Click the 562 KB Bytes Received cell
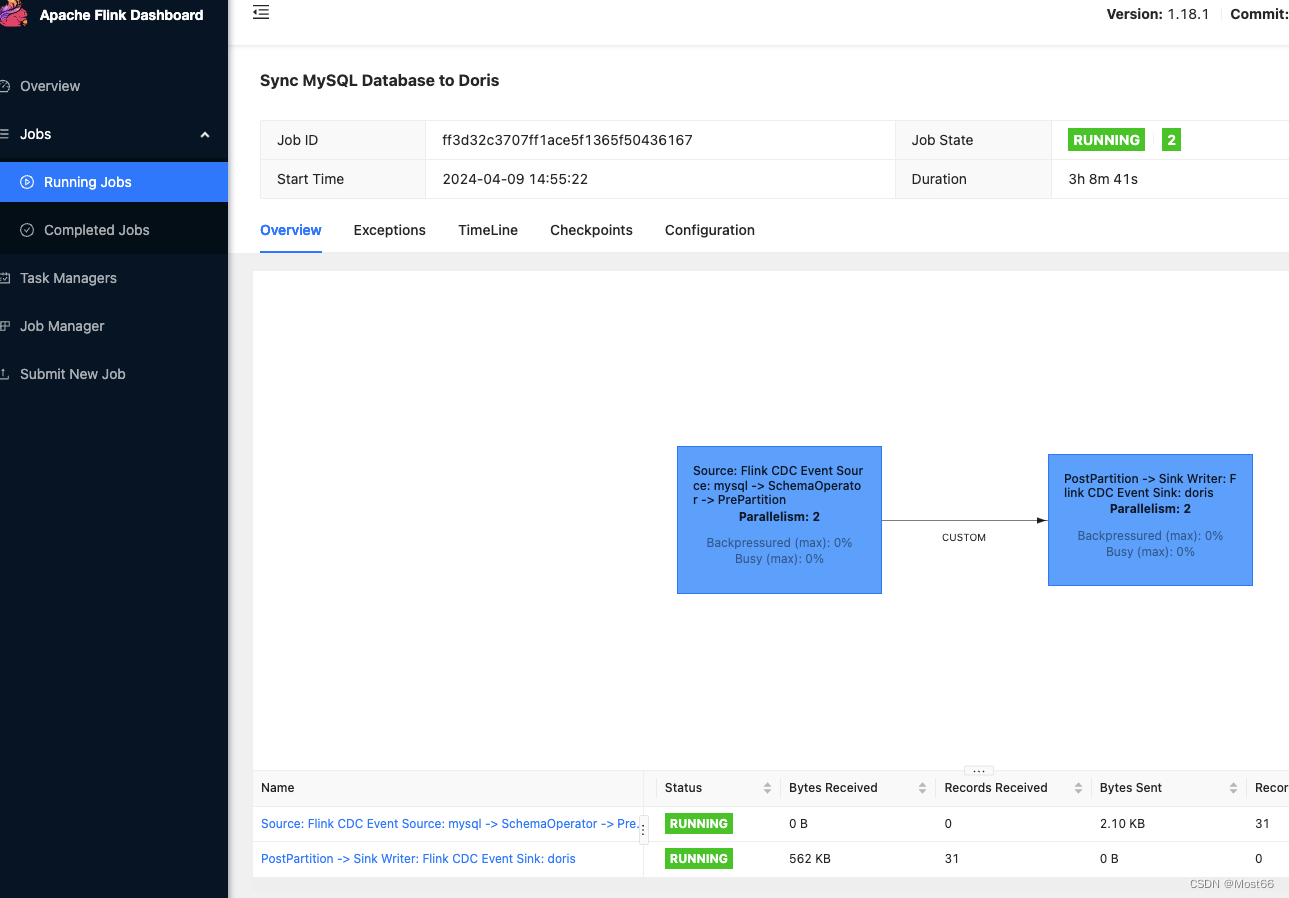This screenshot has height=898, width=1289. tap(810, 859)
